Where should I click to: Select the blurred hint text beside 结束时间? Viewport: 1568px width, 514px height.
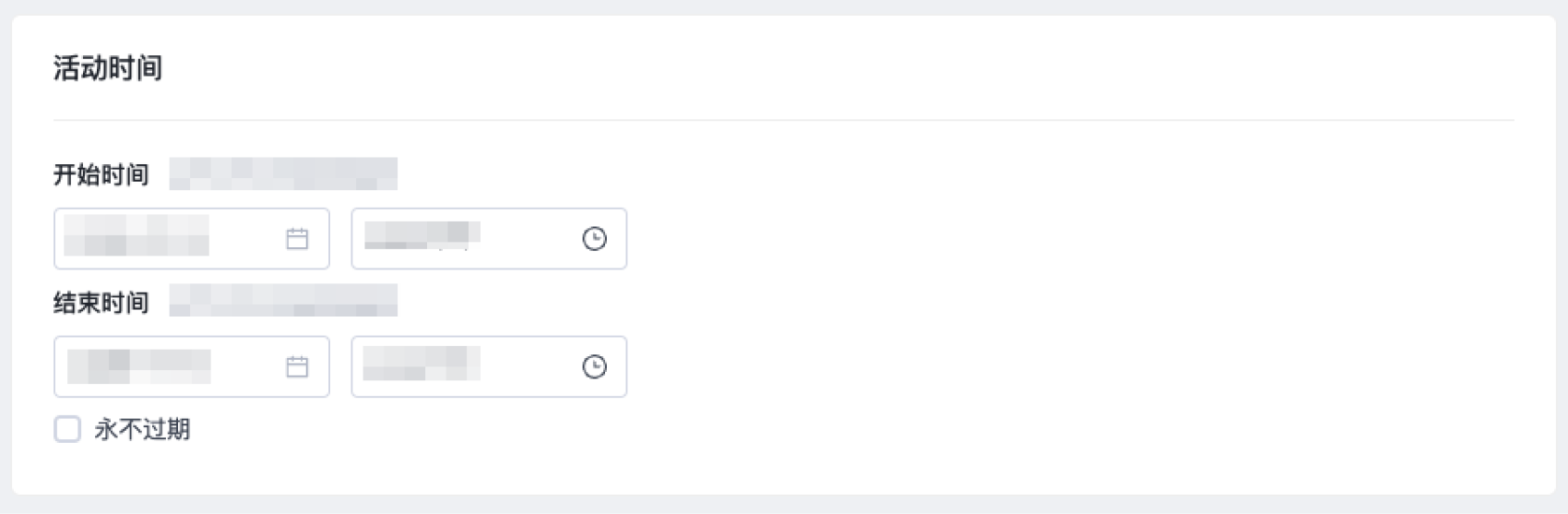pyautogui.click(x=283, y=301)
